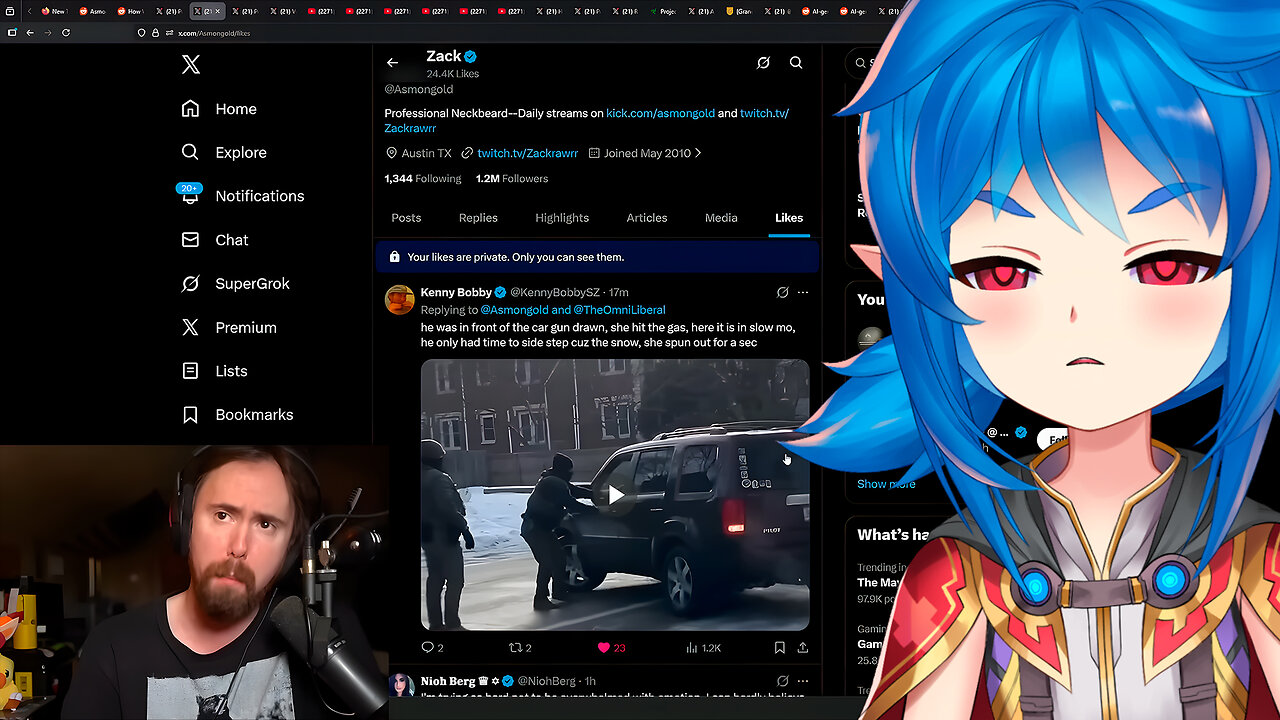The width and height of the screenshot is (1280, 720).
Task: Switch to the Posts tab
Action: [x=406, y=218]
